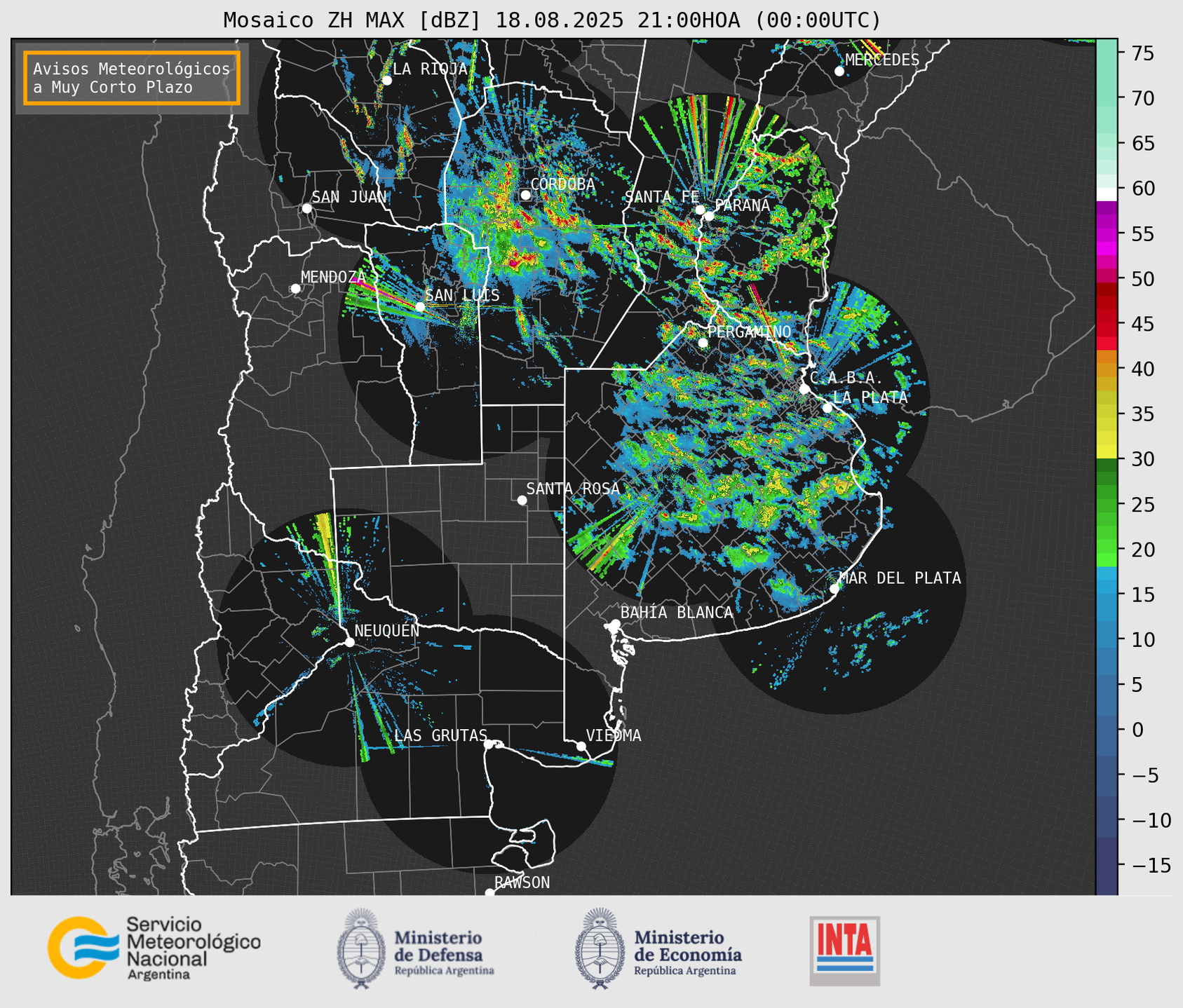Click the CÓRDOBA city marker dot
The image size is (1183, 1008).
pos(525,196)
